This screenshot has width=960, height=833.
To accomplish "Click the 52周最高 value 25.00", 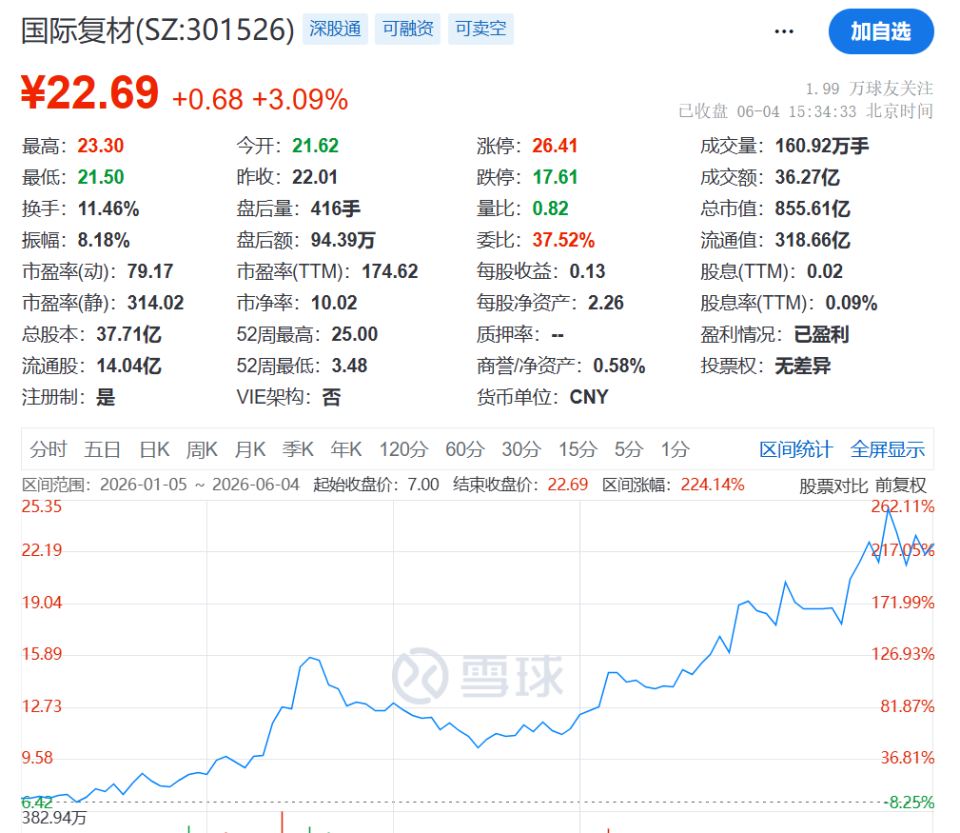I will (354, 334).
